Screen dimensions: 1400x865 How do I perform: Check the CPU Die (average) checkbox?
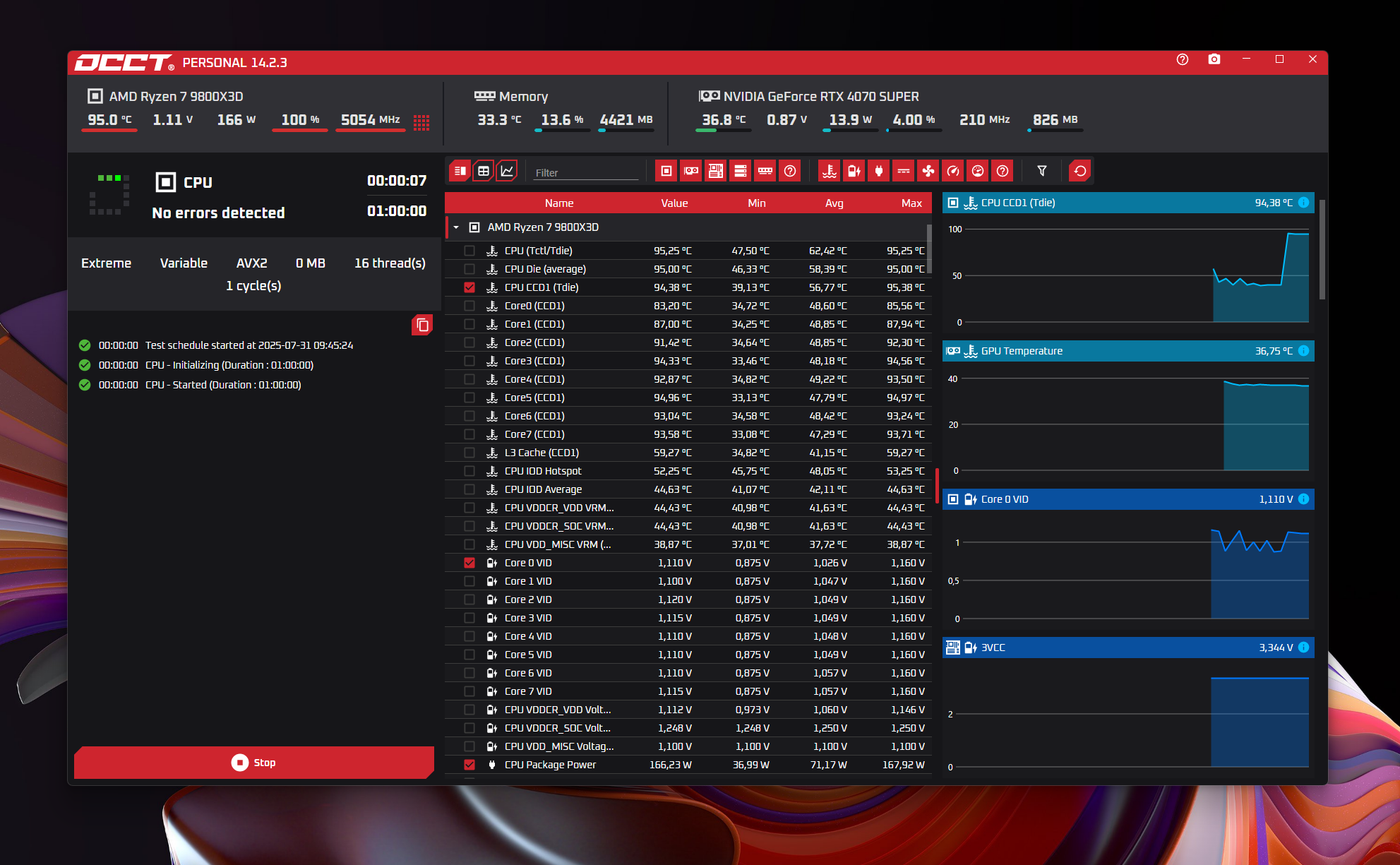(x=469, y=269)
